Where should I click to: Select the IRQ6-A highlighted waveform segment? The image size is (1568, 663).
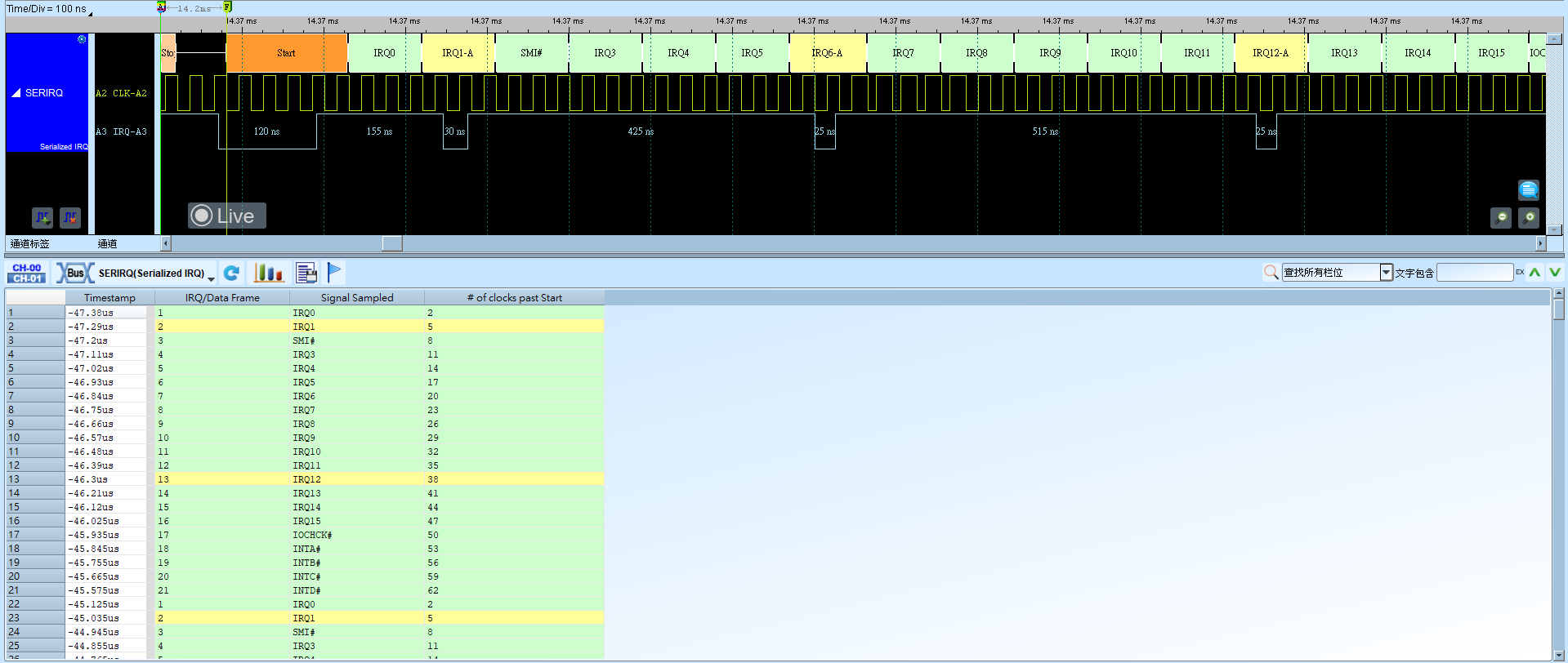(x=828, y=53)
